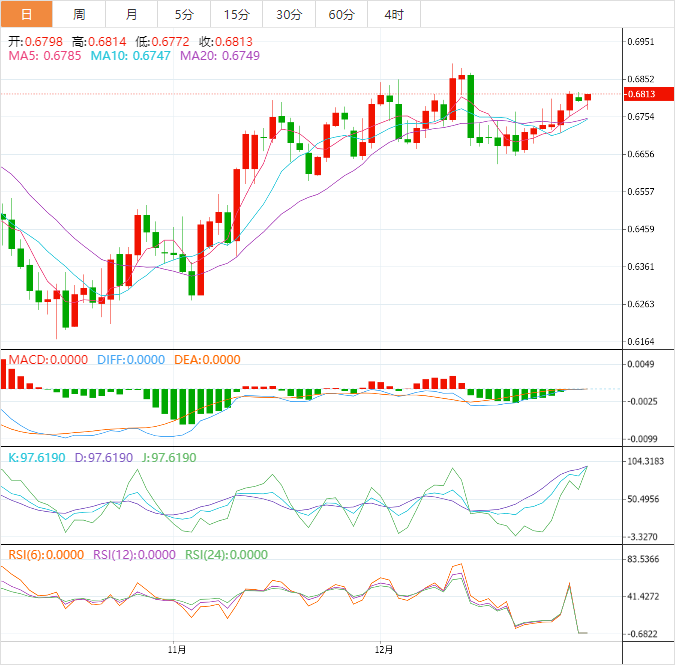Click the 11月 marker on the time axis
The image size is (679, 669).
coord(176,648)
